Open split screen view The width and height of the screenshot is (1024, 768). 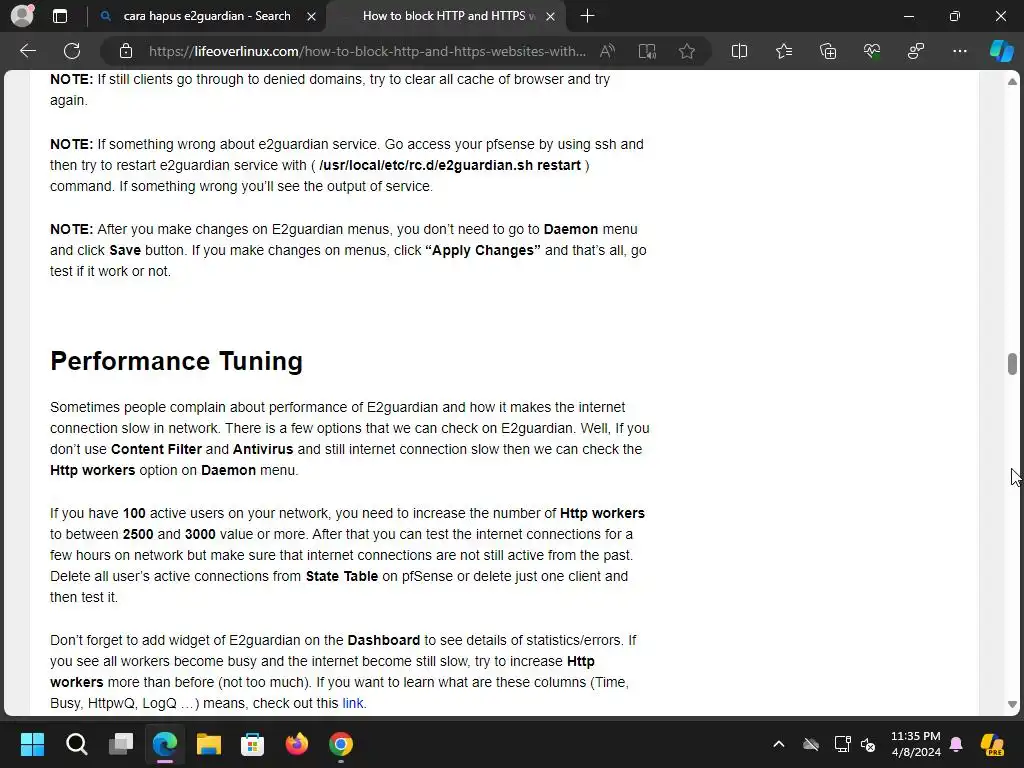pyautogui.click(x=739, y=51)
